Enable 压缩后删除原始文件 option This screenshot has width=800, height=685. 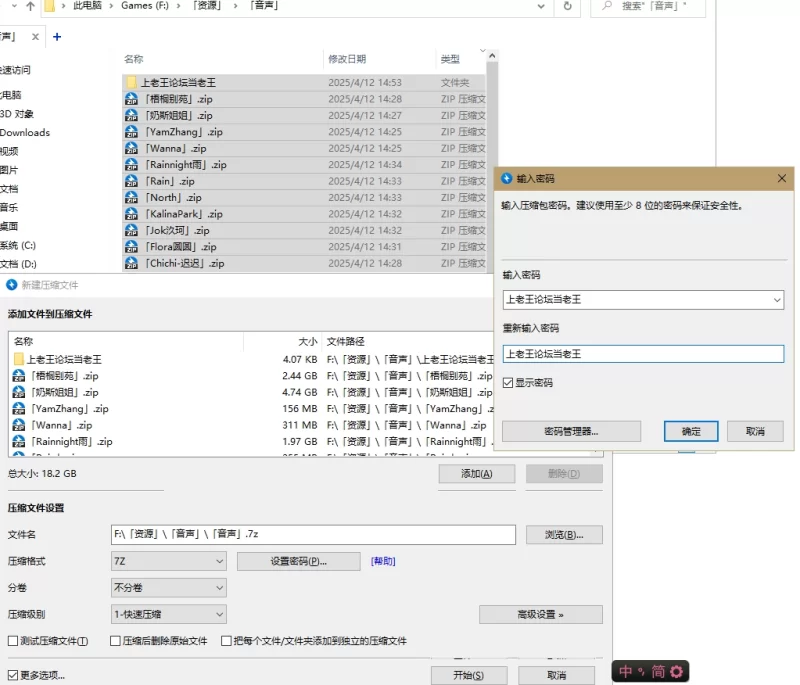tap(115, 641)
